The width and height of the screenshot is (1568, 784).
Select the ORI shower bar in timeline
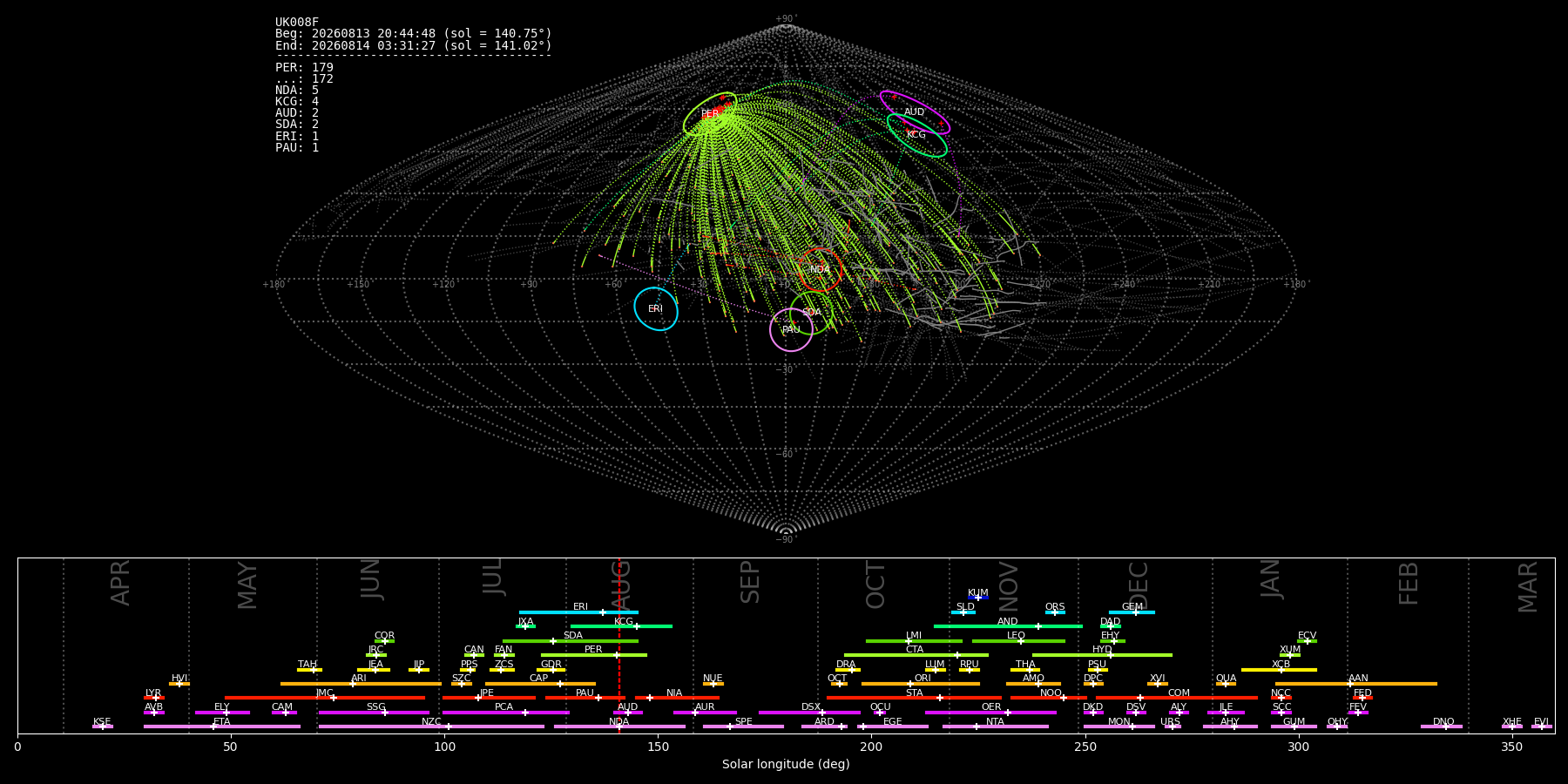coord(921,684)
